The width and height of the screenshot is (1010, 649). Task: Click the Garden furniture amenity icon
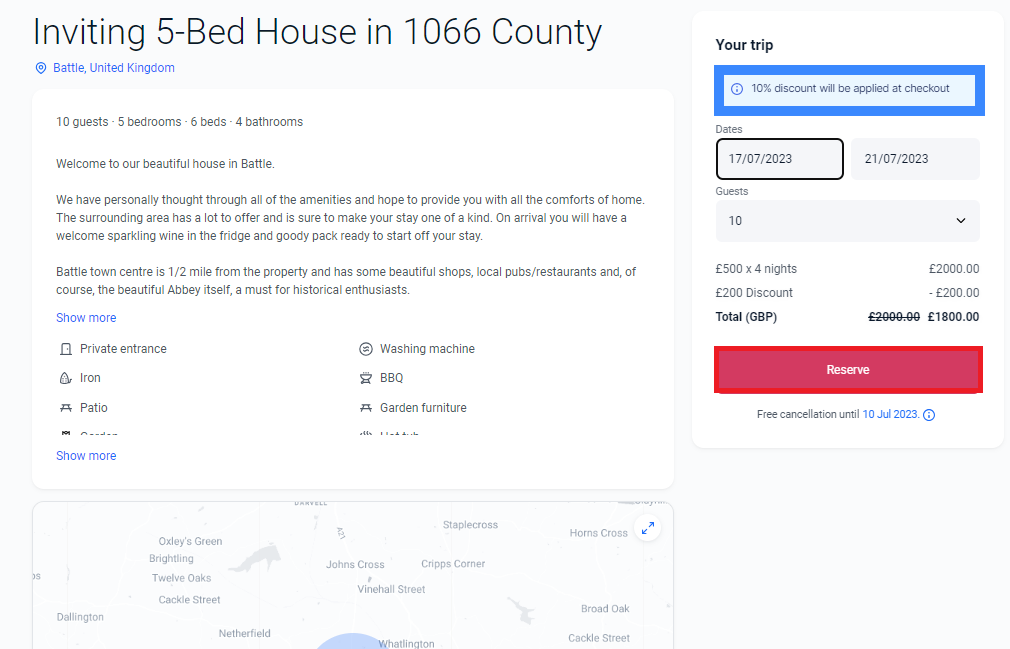pos(365,407)
